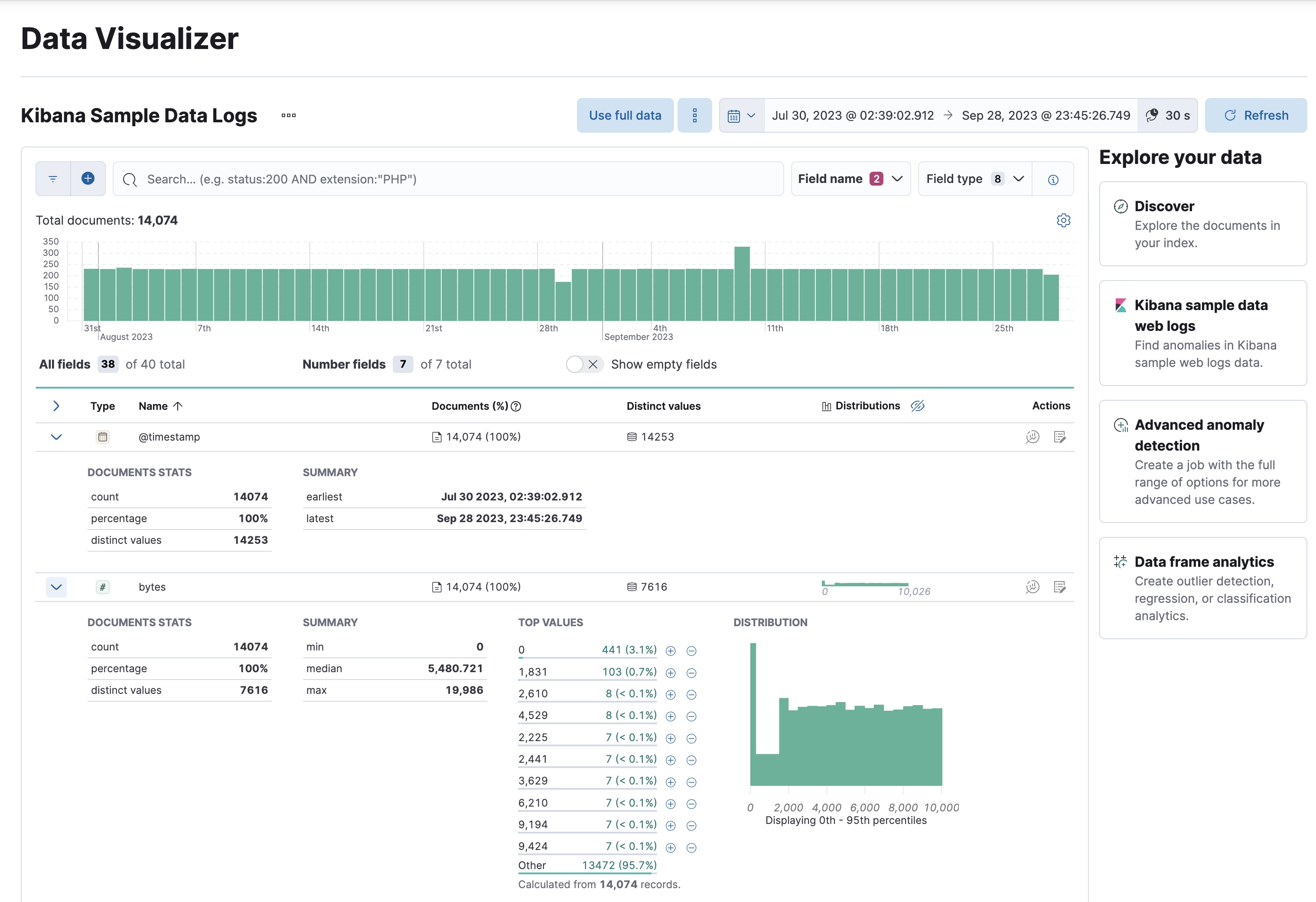Image resolution: width=1316 pixels, height=902 pixels.
Task: Add a field using the blue plus icon
Action: coord(88,179)
